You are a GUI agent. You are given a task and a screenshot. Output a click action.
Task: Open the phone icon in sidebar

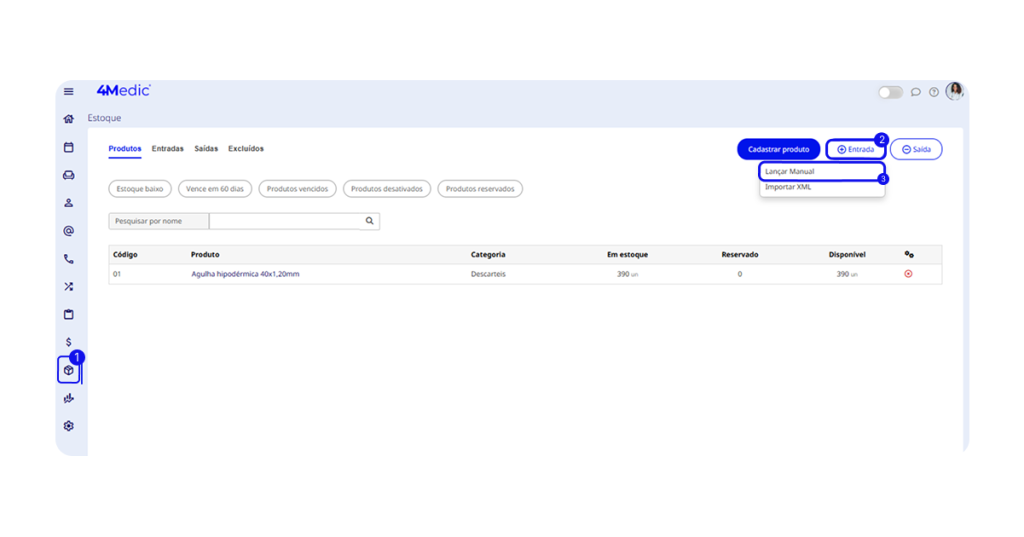(68, 259)
